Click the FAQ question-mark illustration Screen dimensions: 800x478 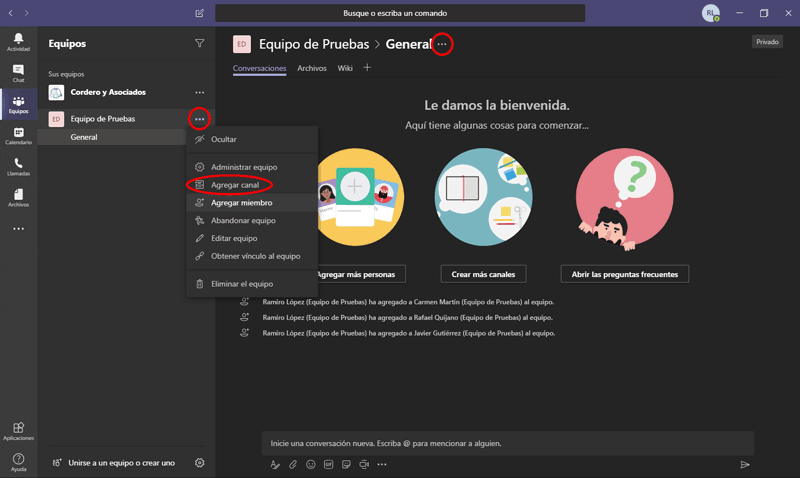[624, 198]
